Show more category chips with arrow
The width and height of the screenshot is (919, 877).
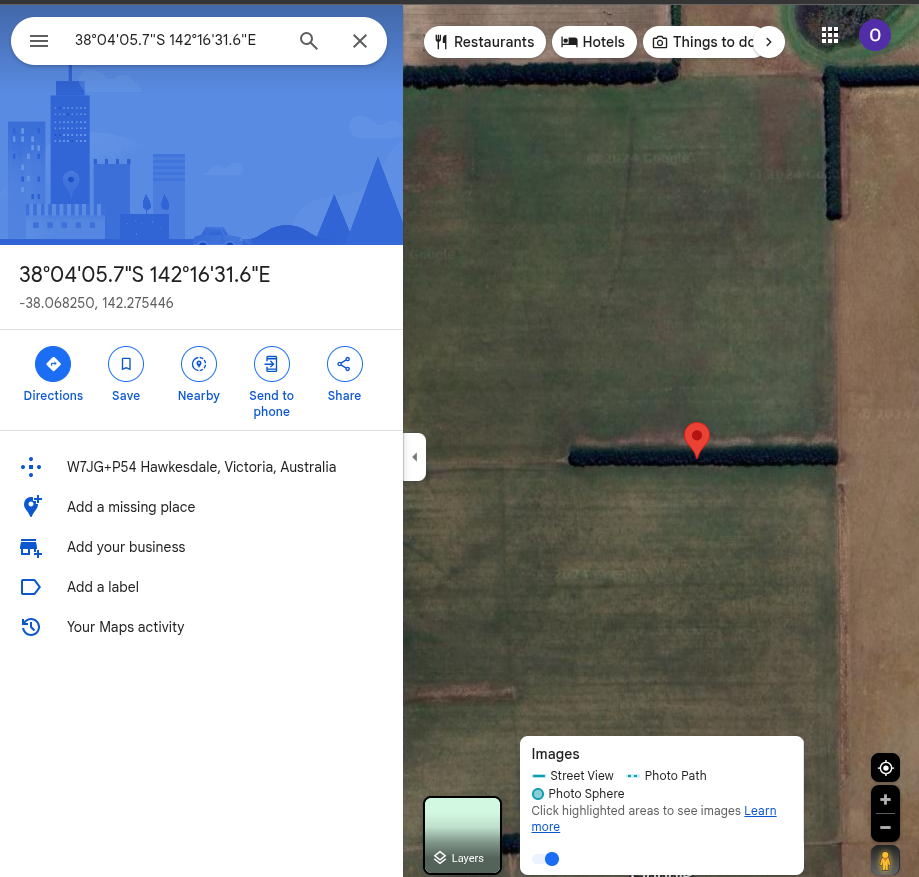point(769,42)
